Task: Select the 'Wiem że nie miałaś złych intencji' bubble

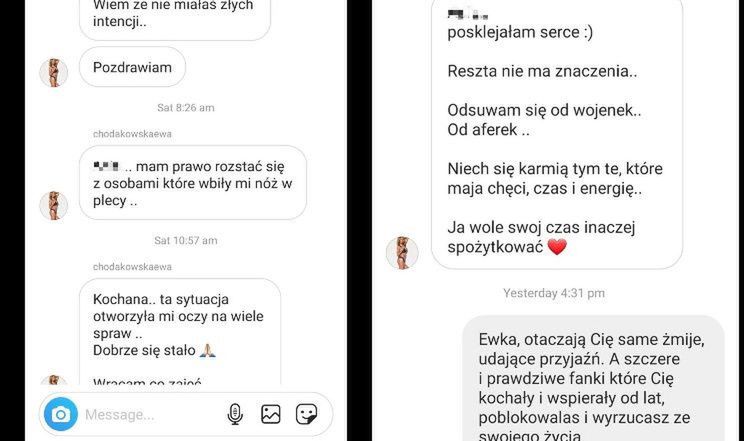Action: click(175, 20)
